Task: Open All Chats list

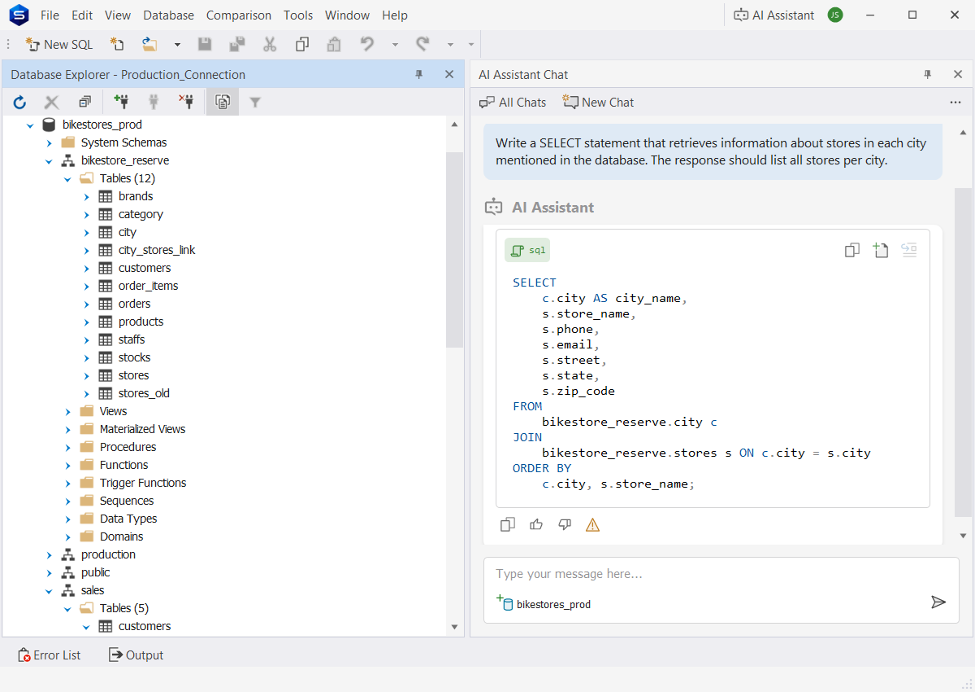Action: tap(512, 101)
